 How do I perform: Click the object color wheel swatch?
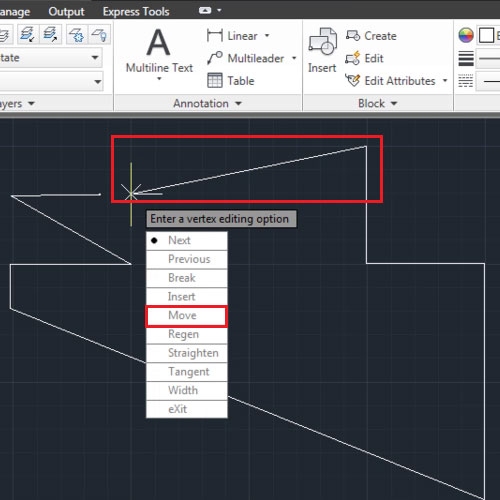466,35
